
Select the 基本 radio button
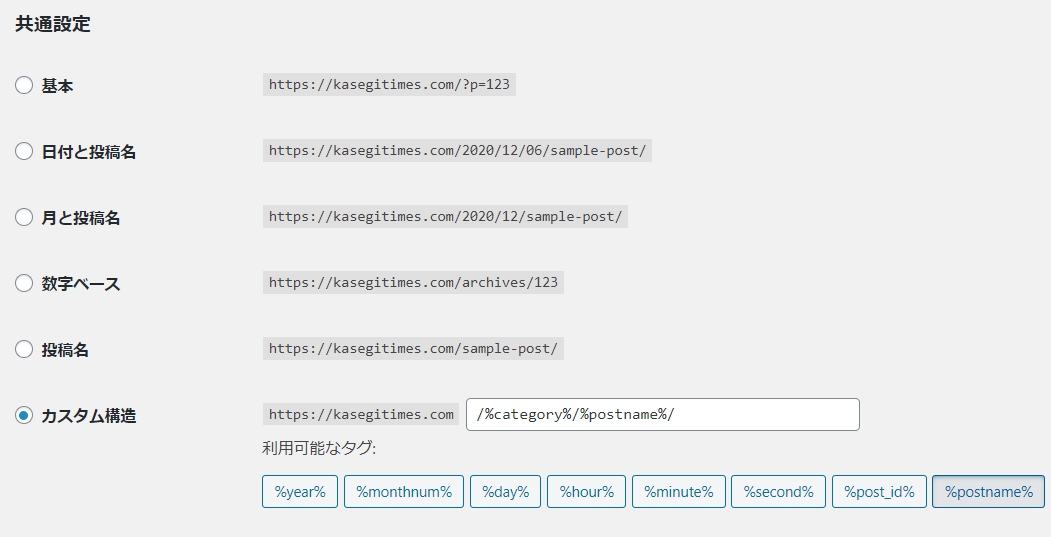pos(24,85)
